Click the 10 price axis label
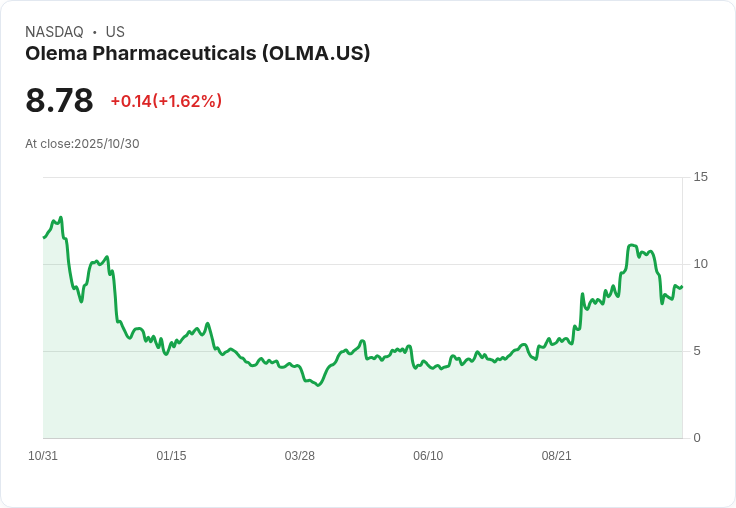The image size is (736, 508). pyautogui.click(x=700, y=264)
